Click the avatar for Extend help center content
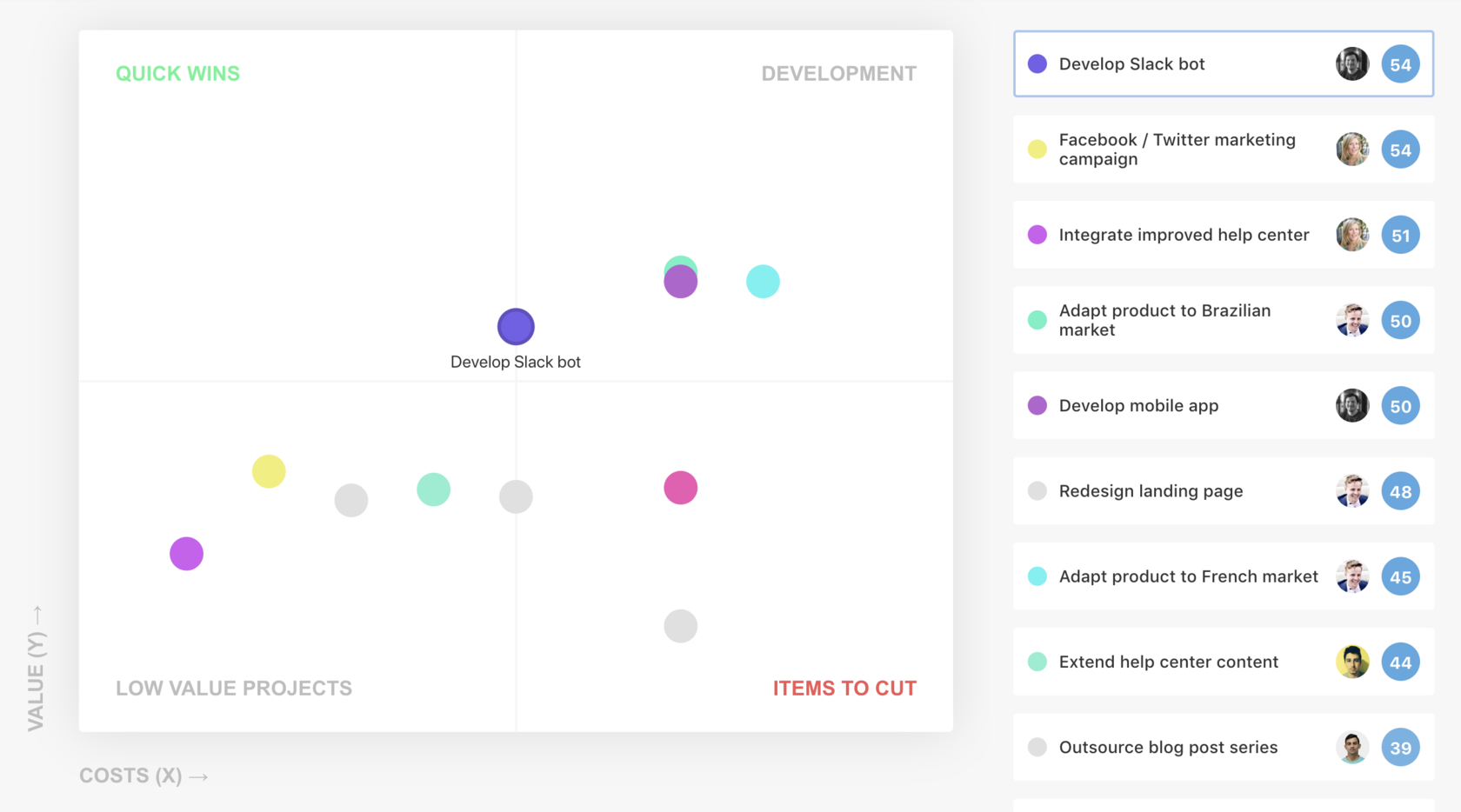This screenshot has height=812, width=1461. (x=1352, y=662)
